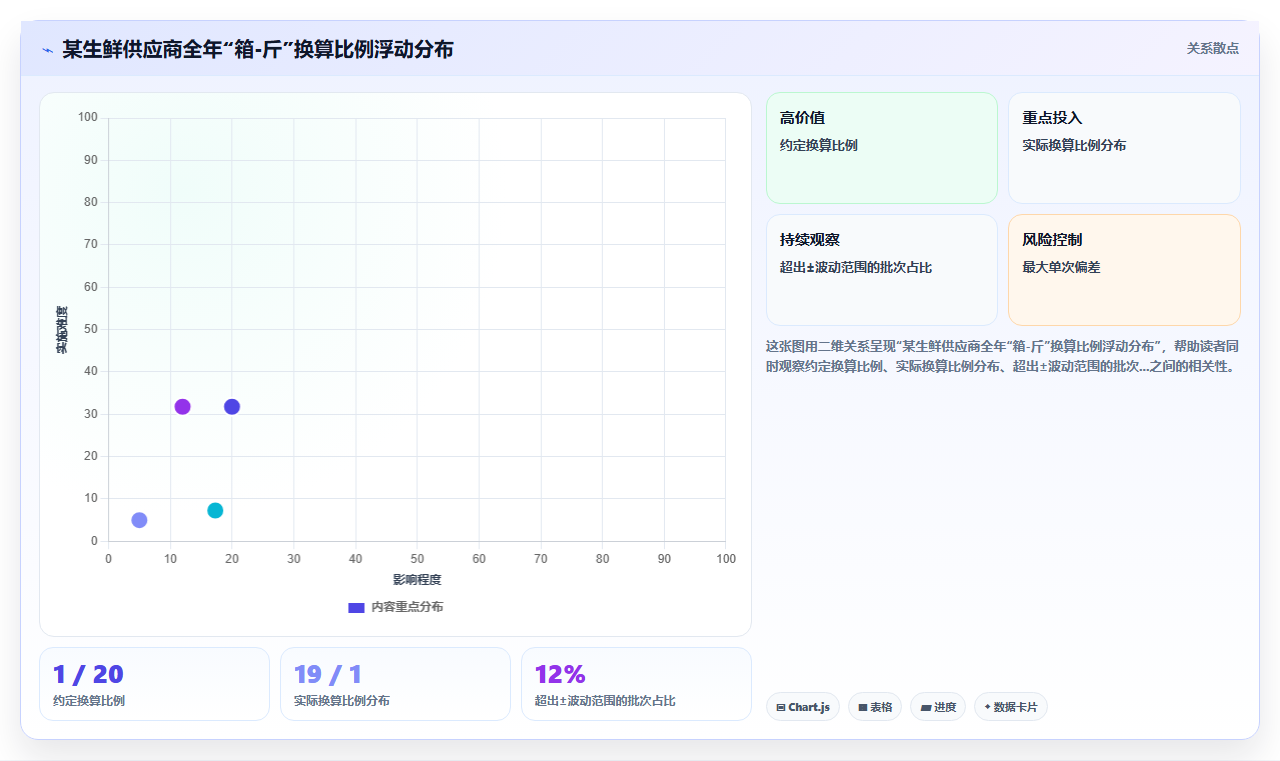Select the 19 / 1 实际换算比例分布 stat card
1280x761 pixels.
point(395,684)
